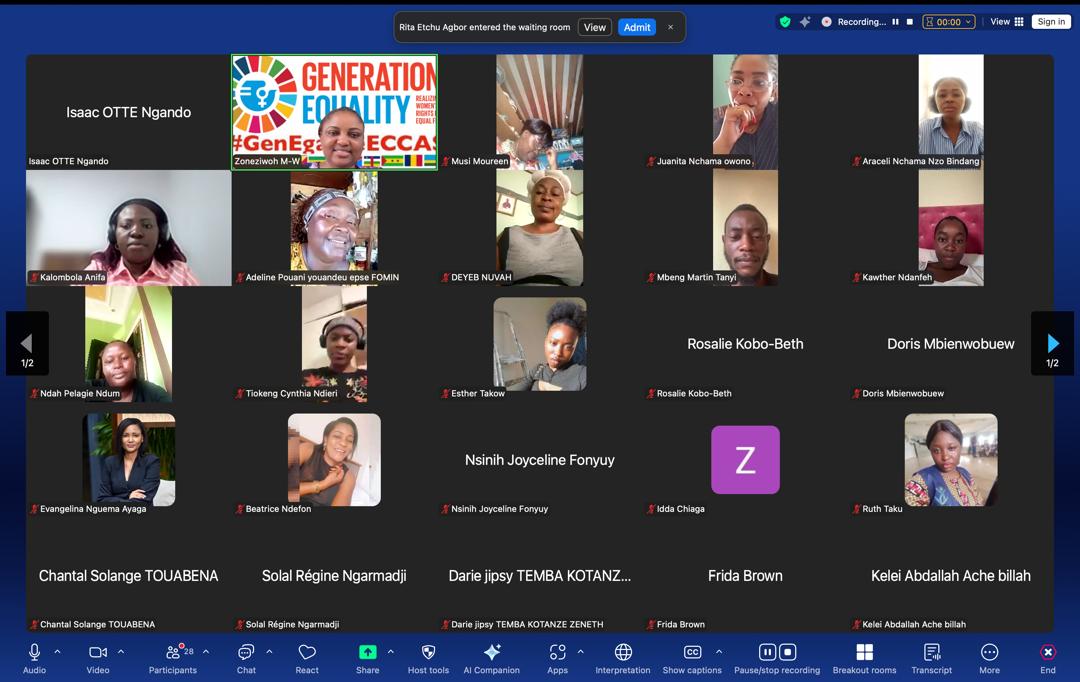Expand the Video options caret

click(x=121, y=651)
